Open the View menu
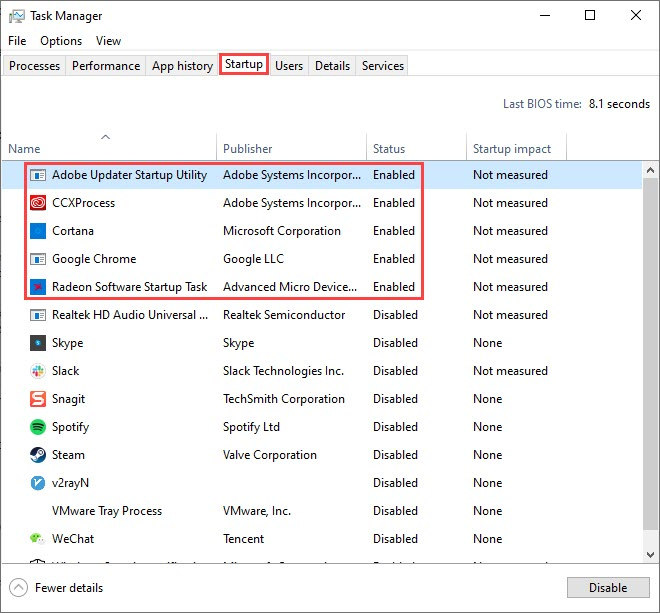 (108, 41)
